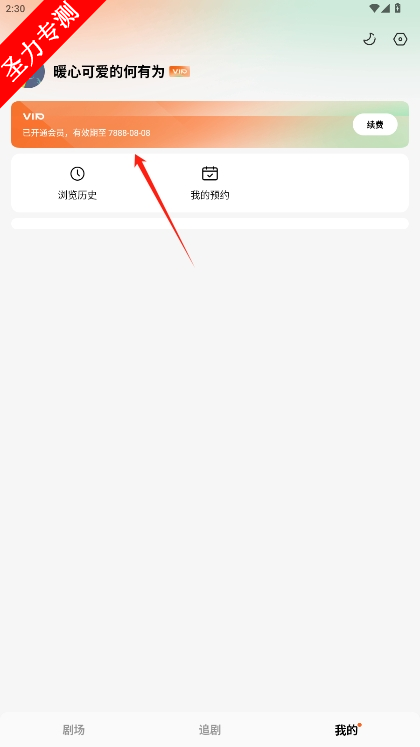Switch to the 追剧 tab

[210, 729]
